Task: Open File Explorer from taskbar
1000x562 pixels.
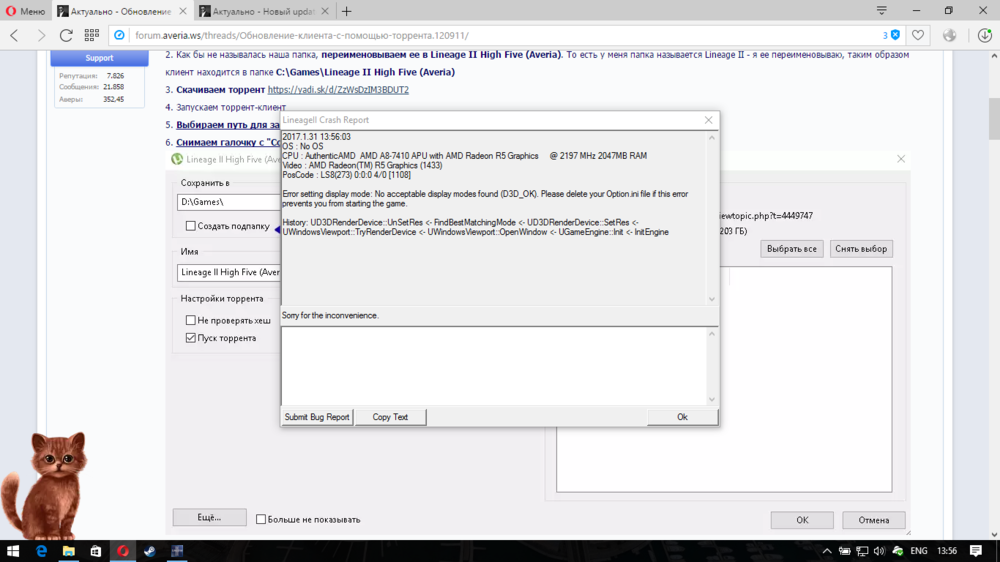Action: (69, 551)
